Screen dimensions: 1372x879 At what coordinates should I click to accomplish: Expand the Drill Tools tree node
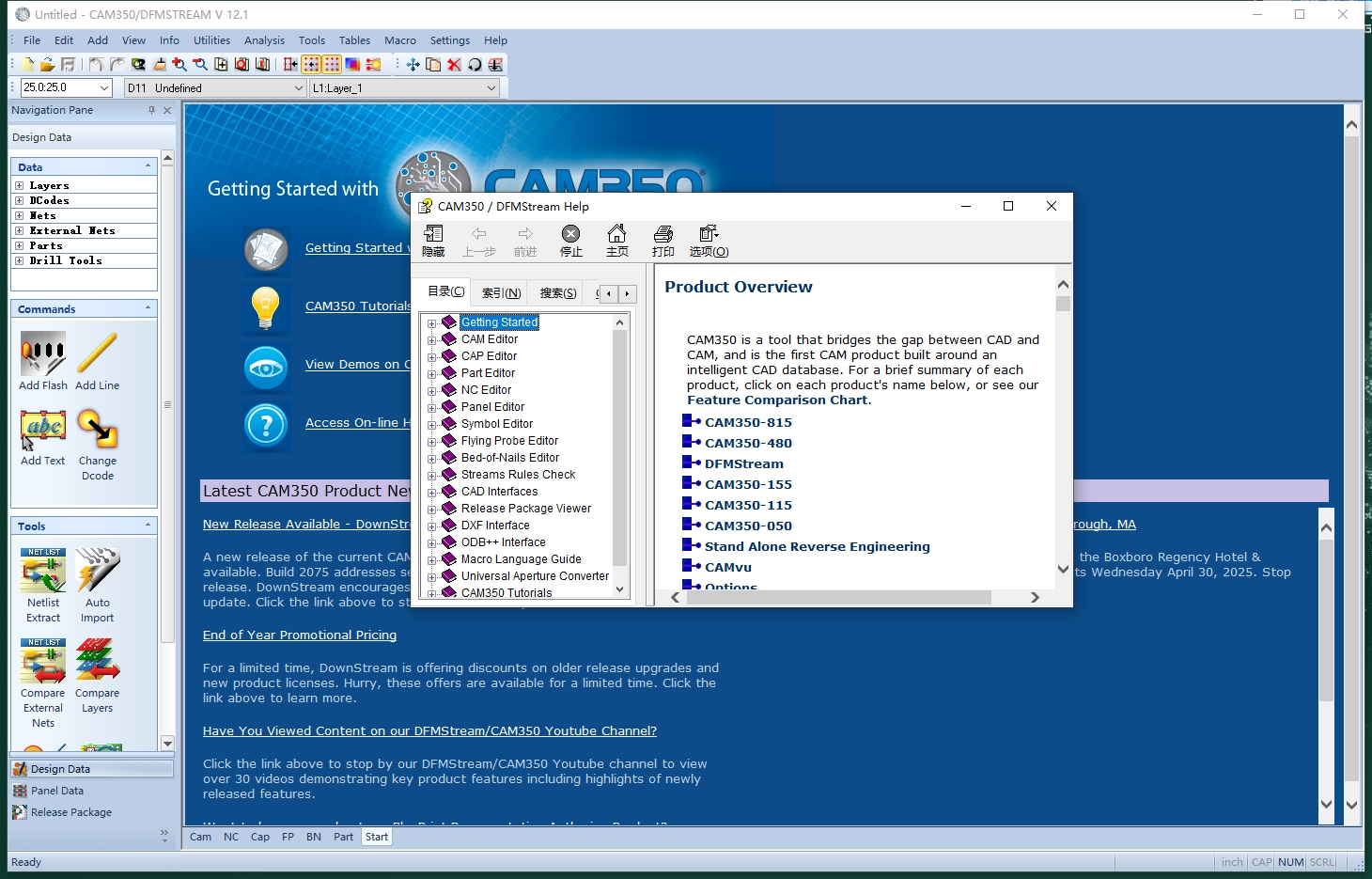coord(19,261)
